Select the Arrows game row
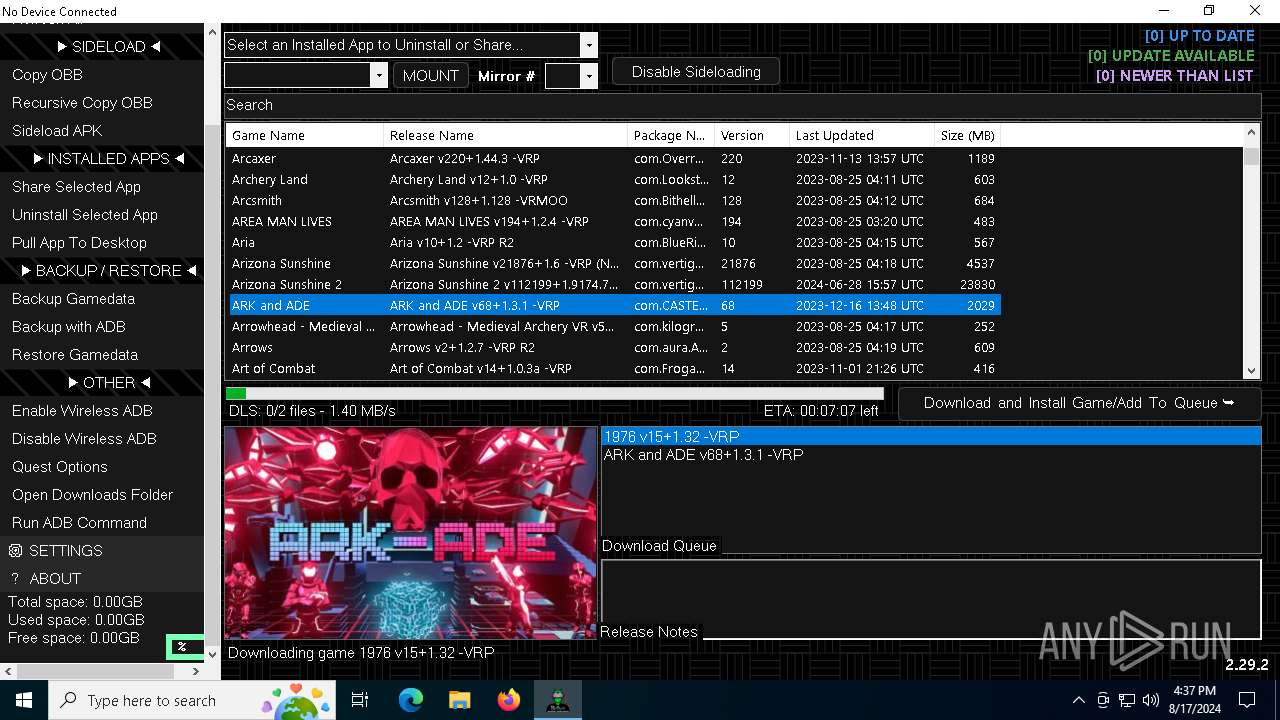Image resolution: width=1280 pixels, height=720 pixels. 614,347
